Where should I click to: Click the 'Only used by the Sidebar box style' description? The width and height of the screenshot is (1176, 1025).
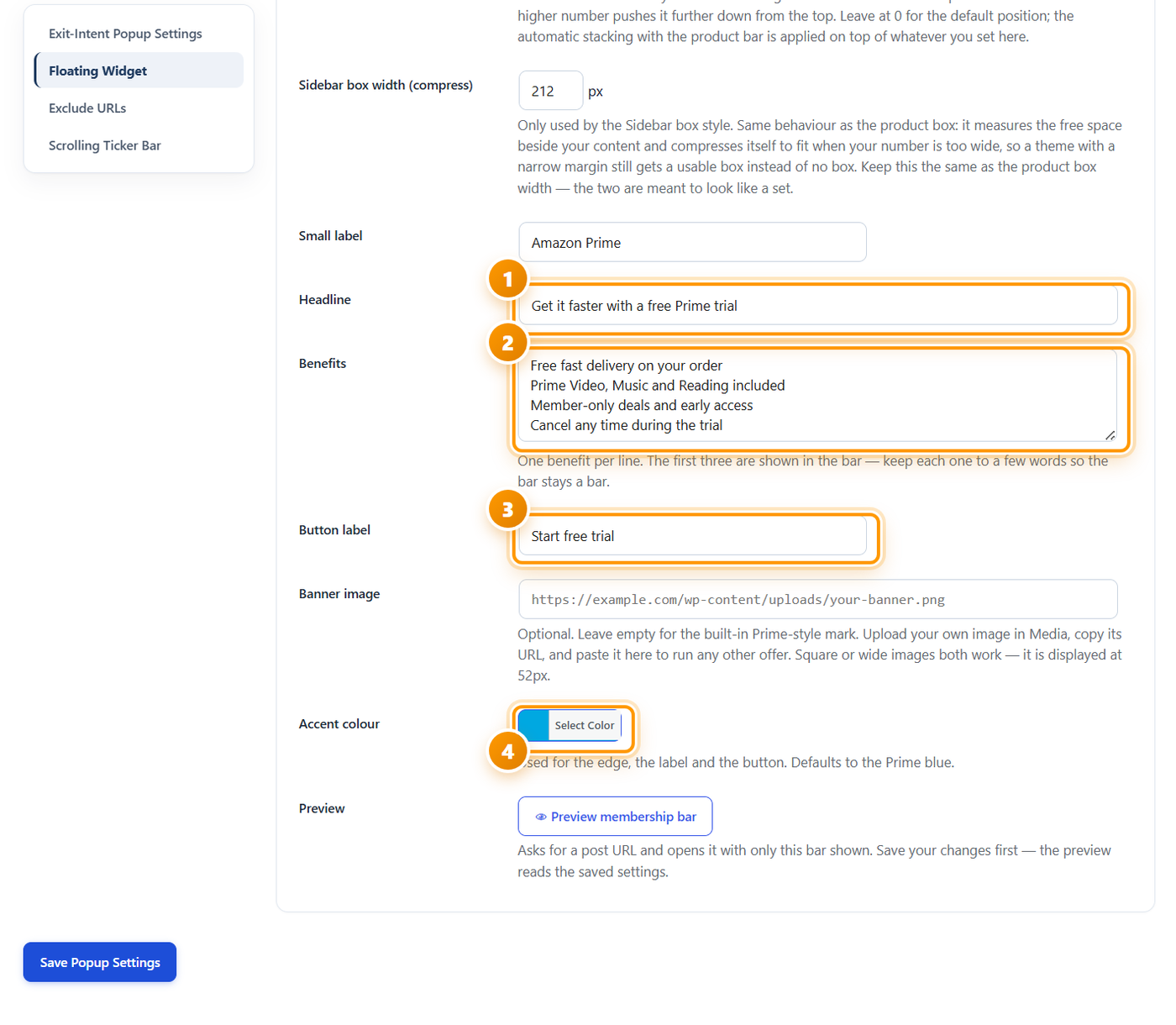click(x=820, y=156)
